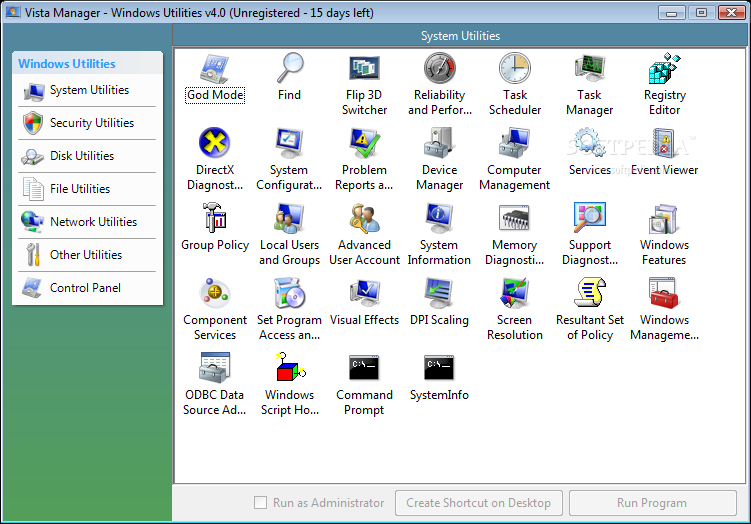The image size is (751, 524).
Task: Select Windows Script Host icon
Action: (x=290, y=367)
